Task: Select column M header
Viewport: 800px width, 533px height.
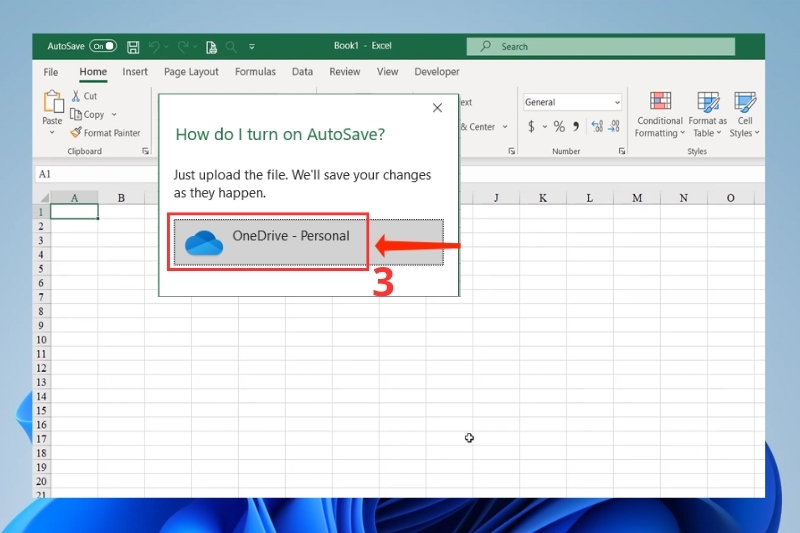Action: [x=637, y=198]
